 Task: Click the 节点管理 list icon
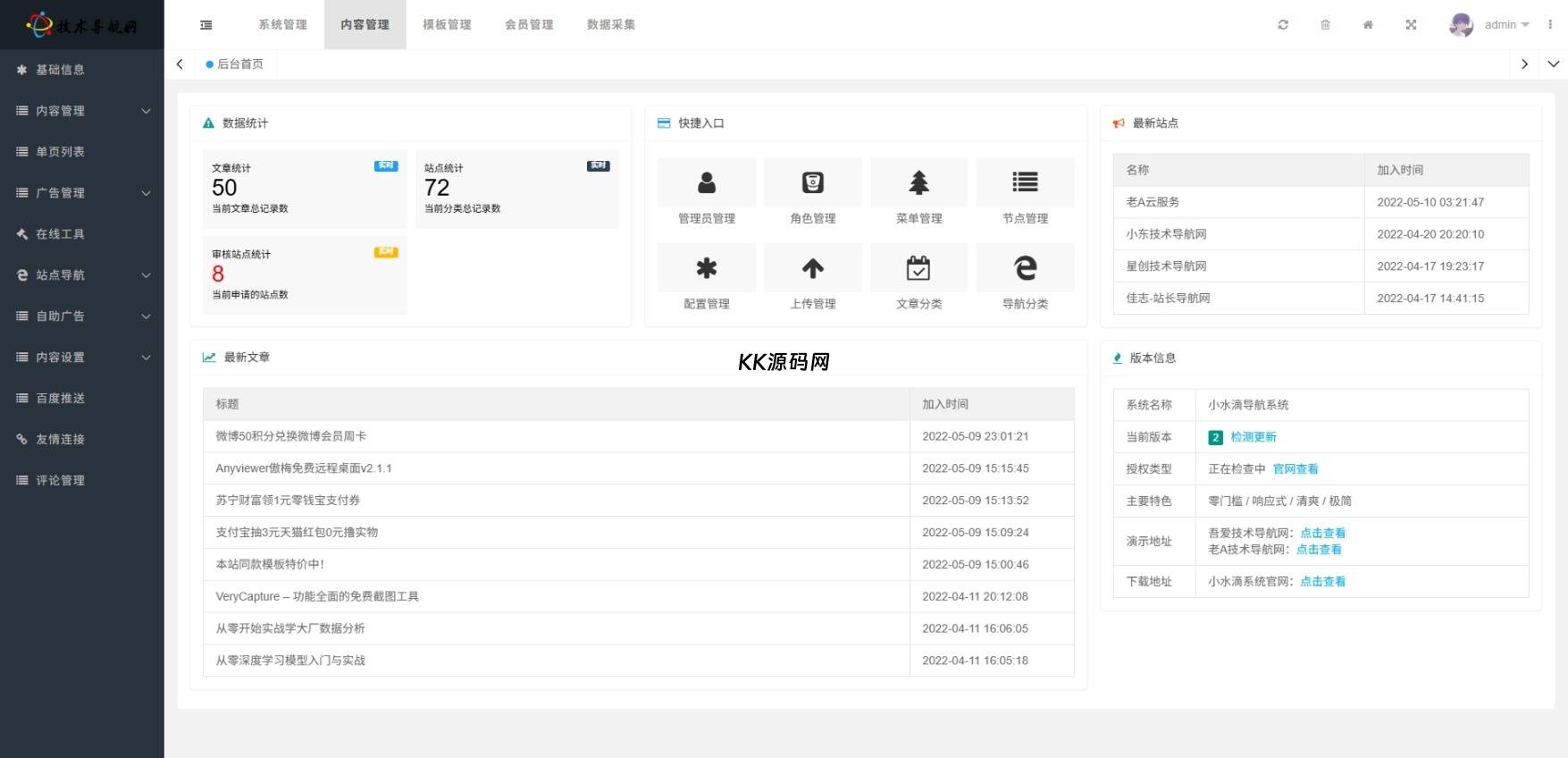1025,182
